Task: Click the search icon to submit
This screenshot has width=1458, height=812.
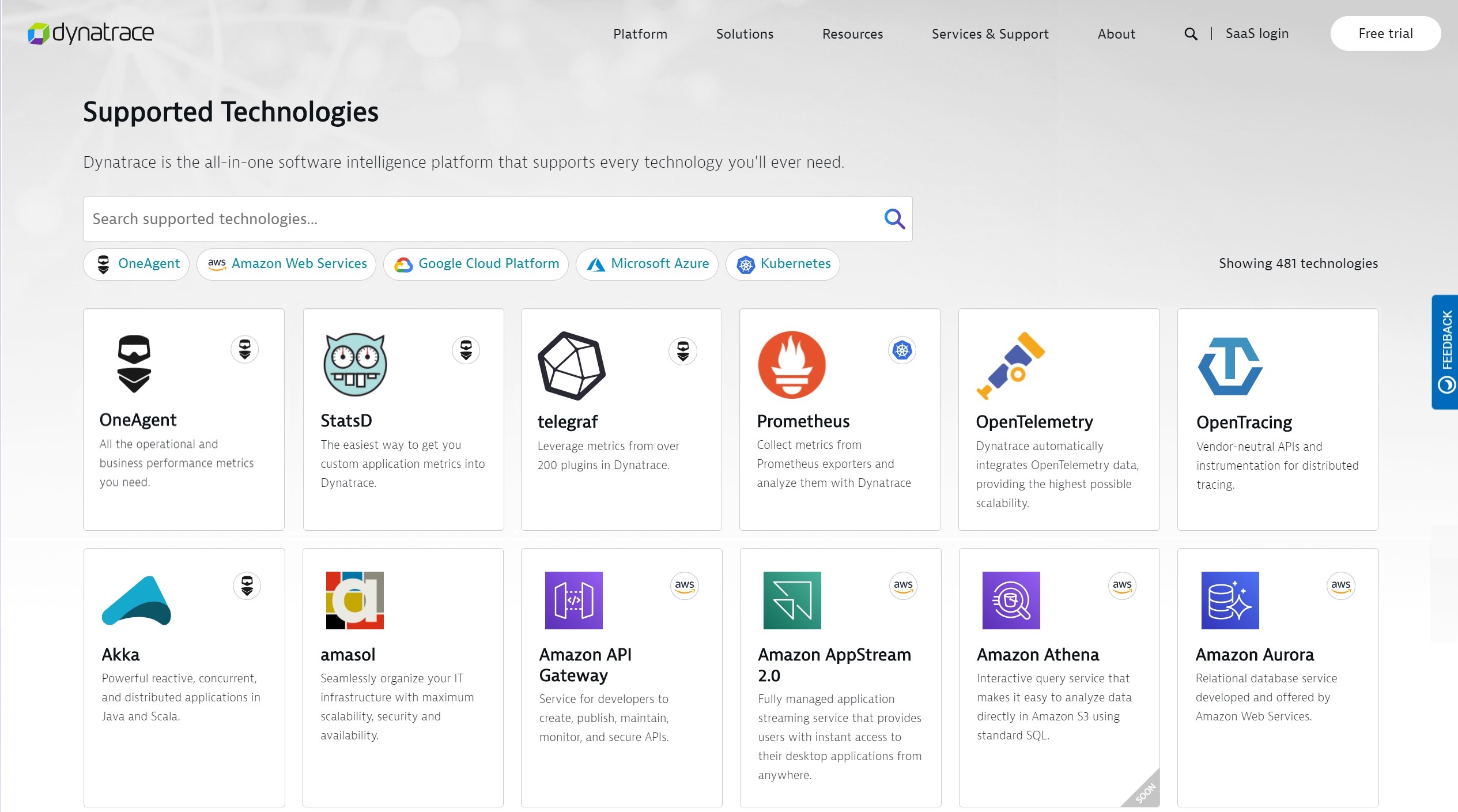Action: click(x=895, y=218)
